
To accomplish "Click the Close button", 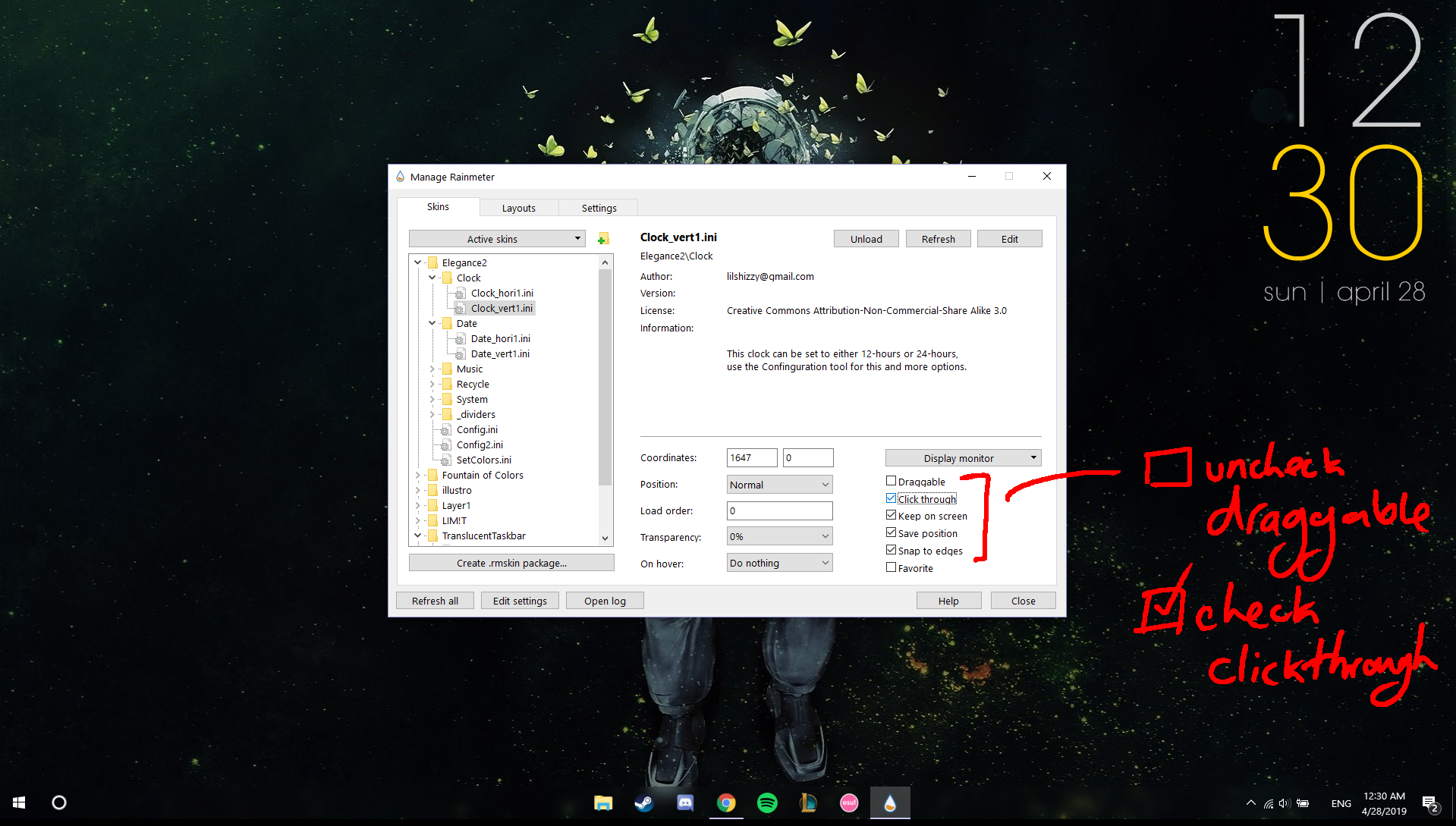I will pos(1023,601).
